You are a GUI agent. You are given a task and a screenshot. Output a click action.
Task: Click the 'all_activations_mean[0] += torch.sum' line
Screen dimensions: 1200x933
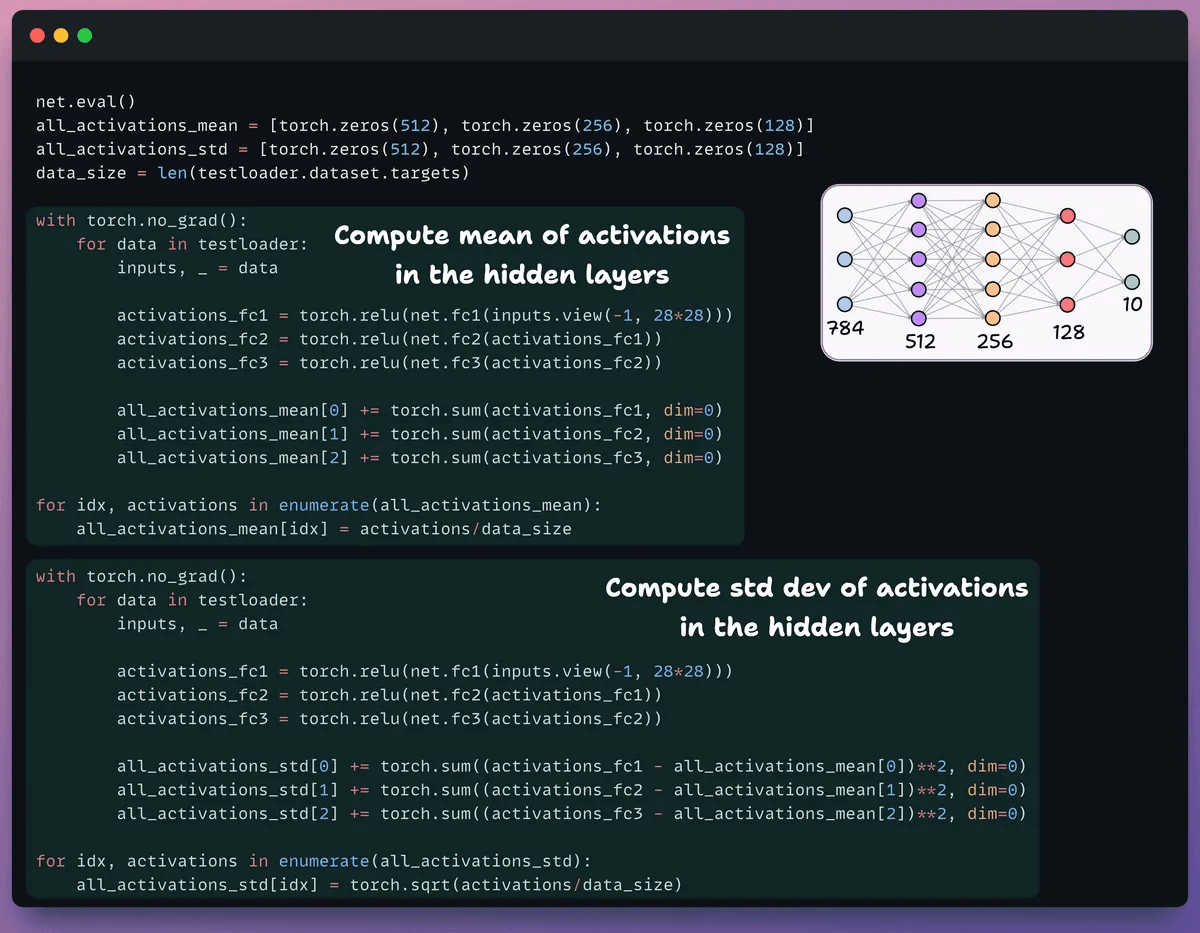tap(419, 410)
